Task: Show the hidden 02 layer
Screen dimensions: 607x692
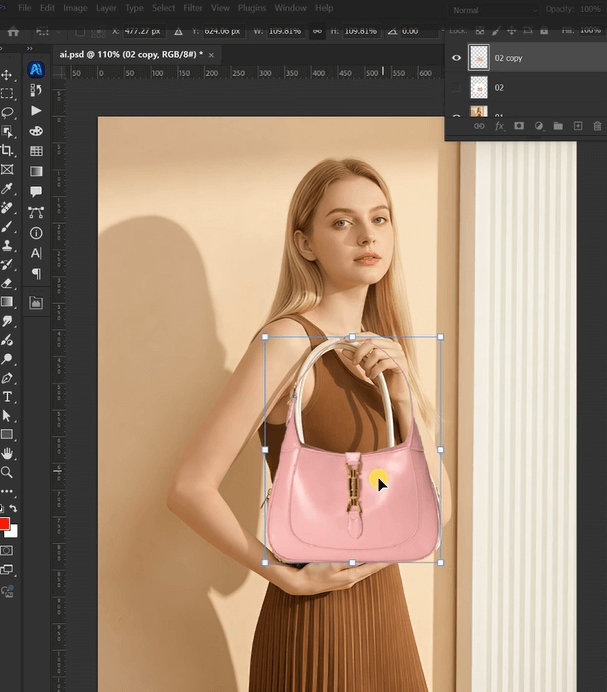Action: (457, 88)
